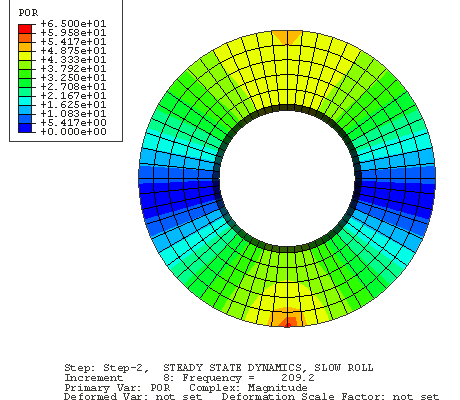This screenshot has width=460, height=400.
Task: Click legend value +0.000e+00
Action: tap(73, 132)
